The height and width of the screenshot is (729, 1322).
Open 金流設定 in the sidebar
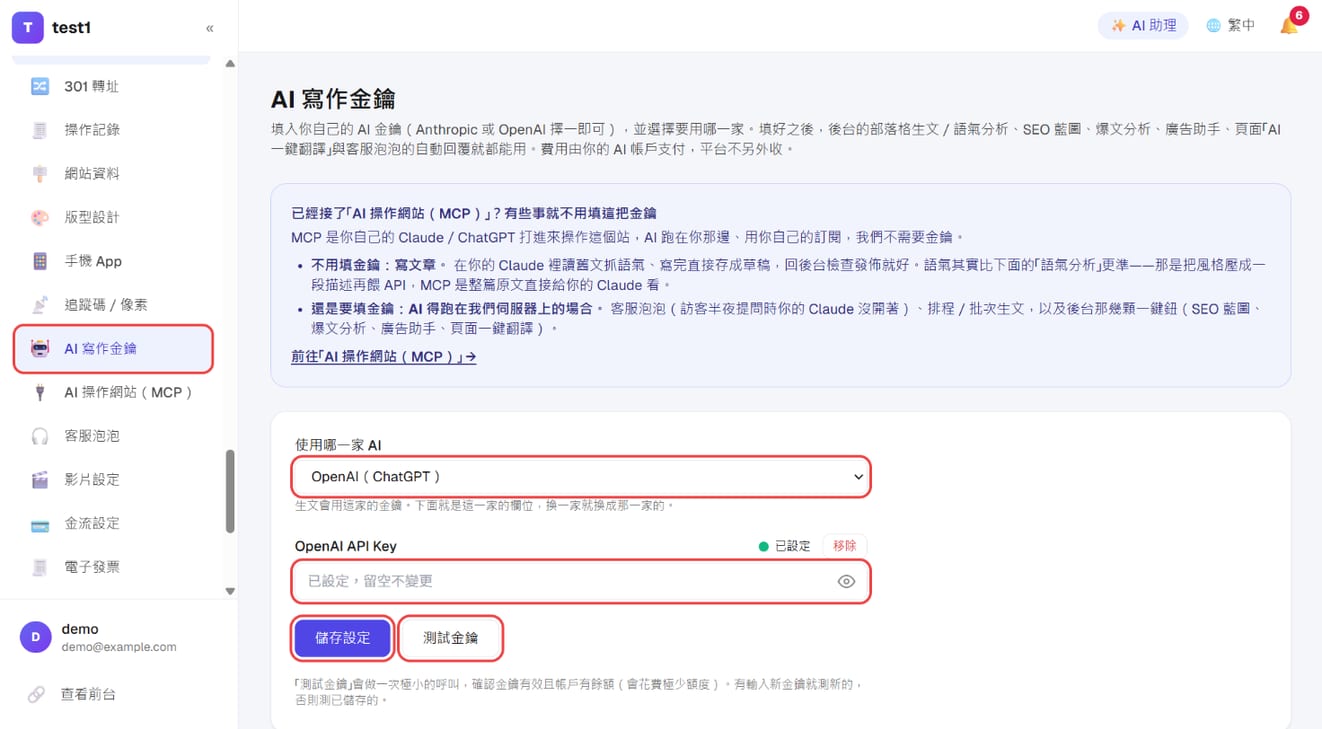click(x=113, y=523)
